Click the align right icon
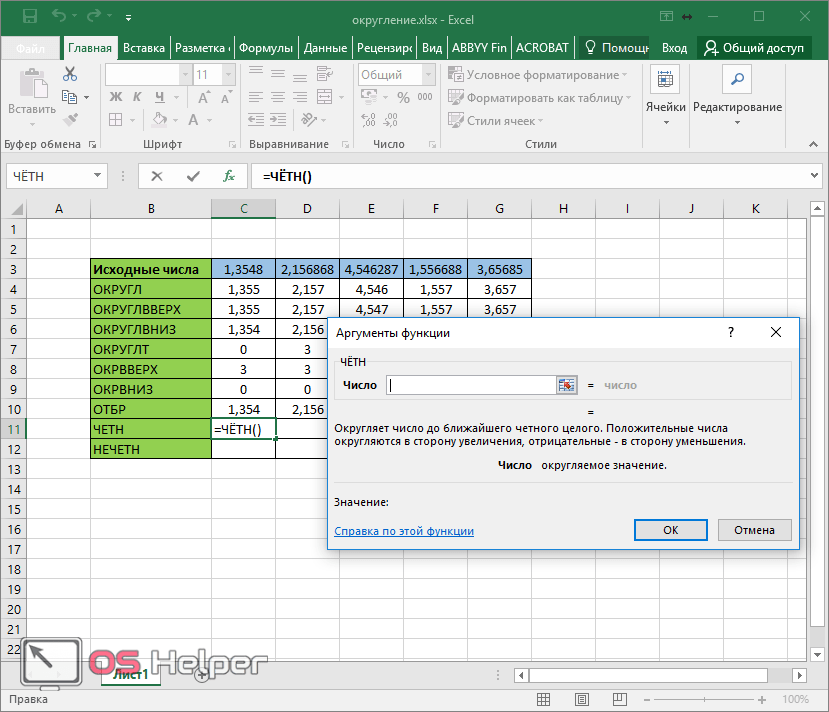829x712 pixels. coord(300,97)
